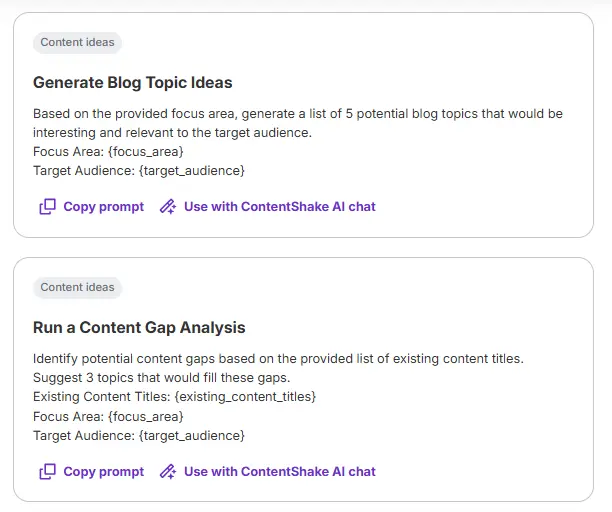Click the {existing_content_titles} placeholder text
612x512 pixels.
pyautogui.click(x=245, y=397)
